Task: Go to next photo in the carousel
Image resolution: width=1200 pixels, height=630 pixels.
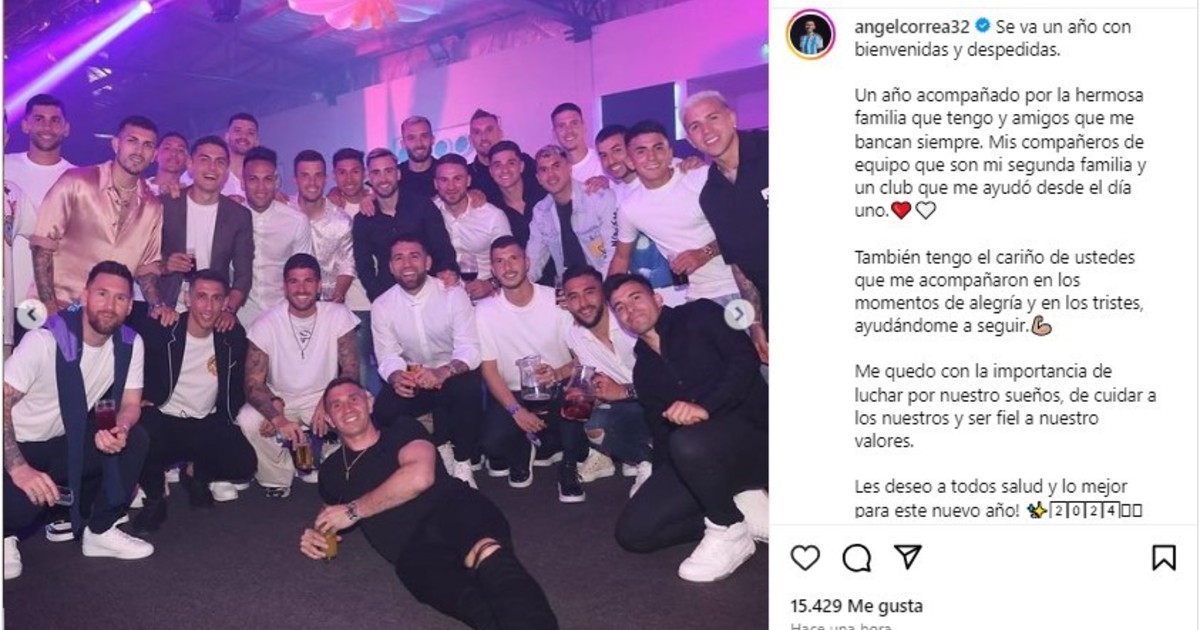Action: tap(739, 315)
